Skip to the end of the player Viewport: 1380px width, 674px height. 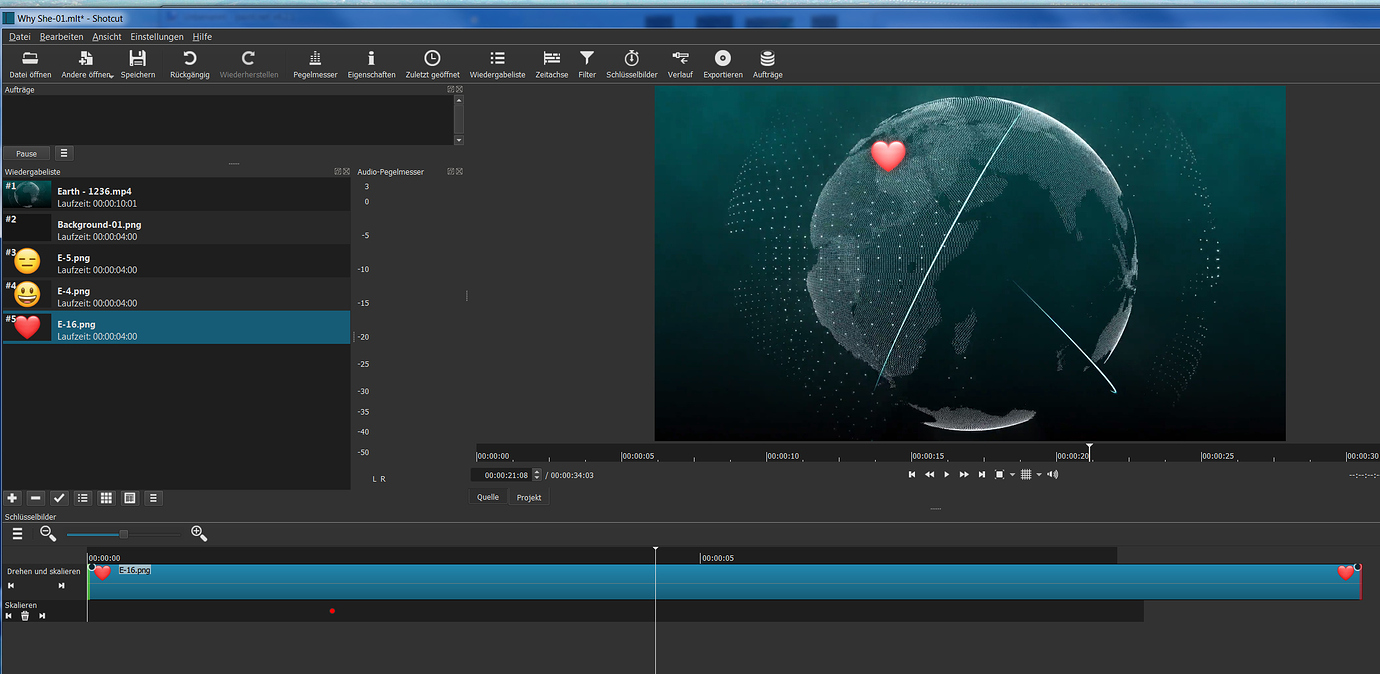point(982,475)
